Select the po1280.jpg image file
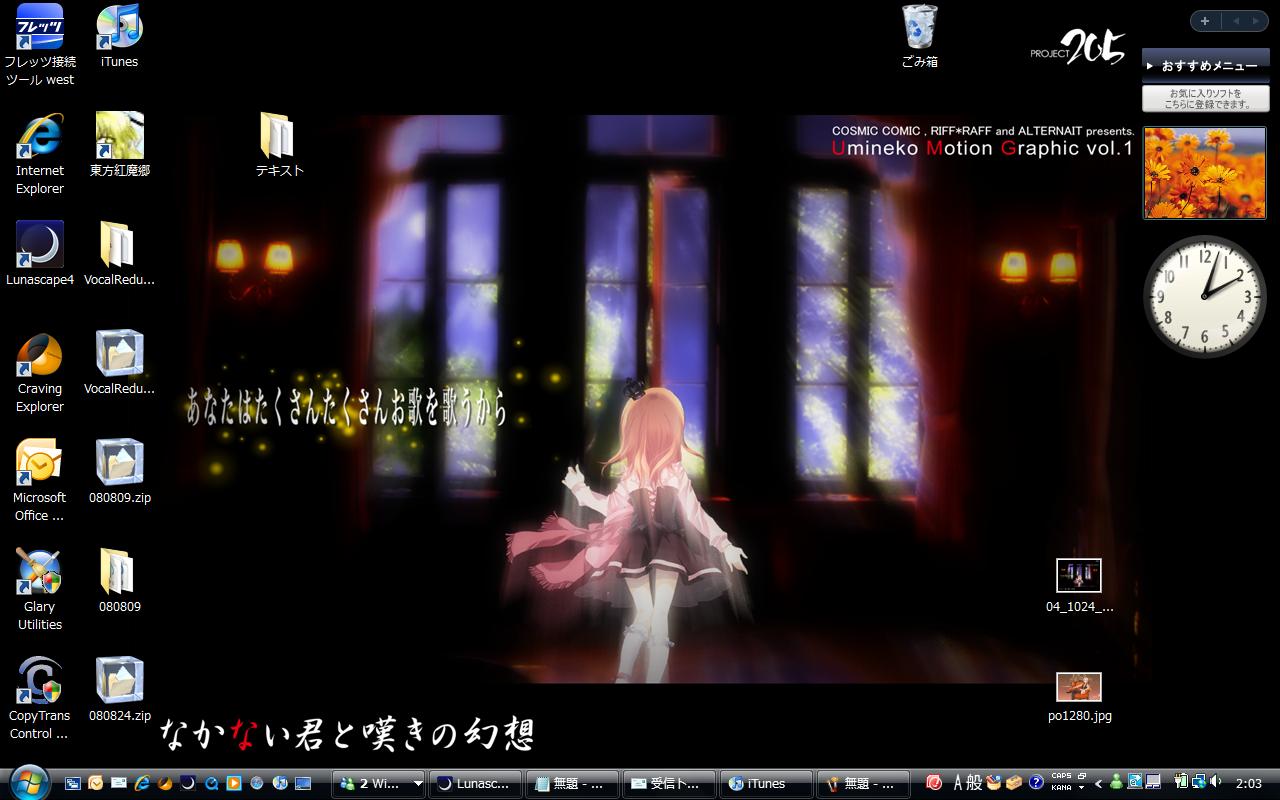Screen dimensions: 1280x800 1079,698
